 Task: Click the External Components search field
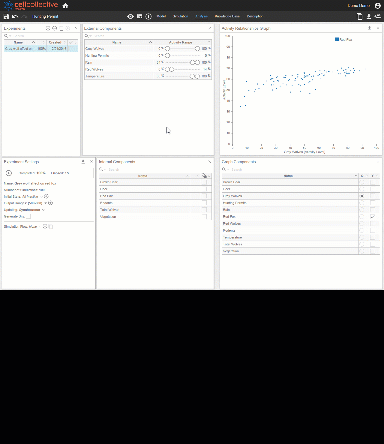pyautogui.click(x=148, y=35)
